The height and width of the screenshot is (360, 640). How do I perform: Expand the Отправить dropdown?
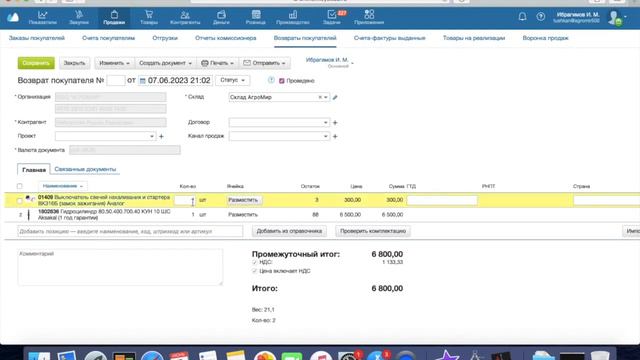pos(264,63)
